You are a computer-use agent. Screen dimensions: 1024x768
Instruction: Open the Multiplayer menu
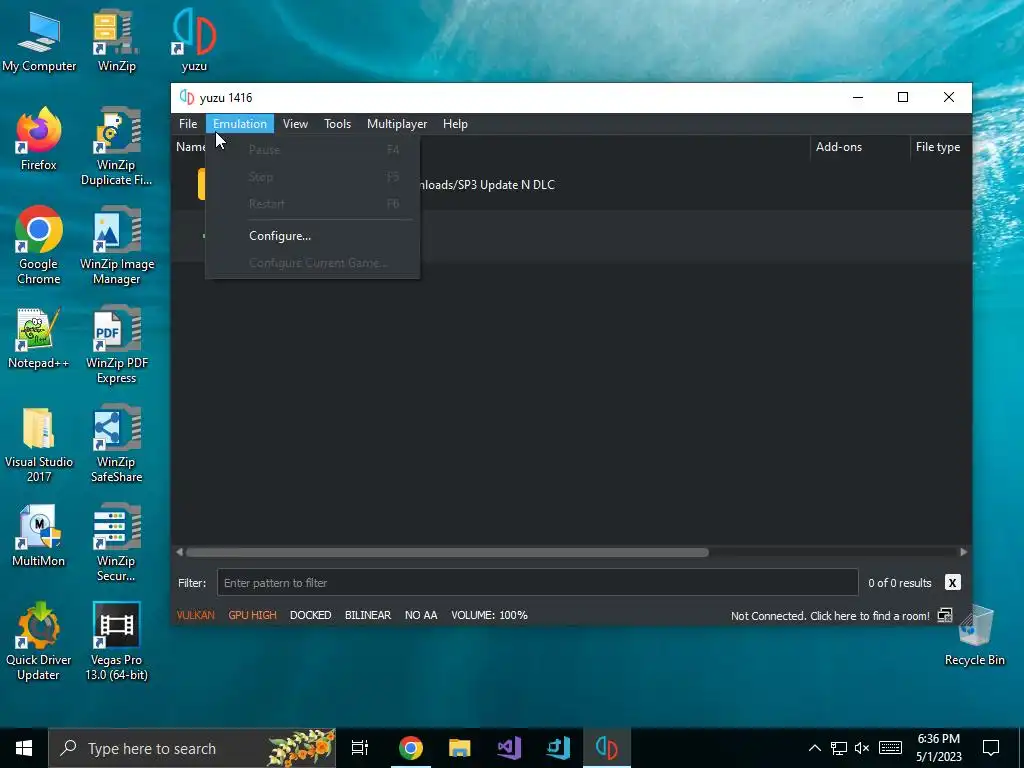396,124
